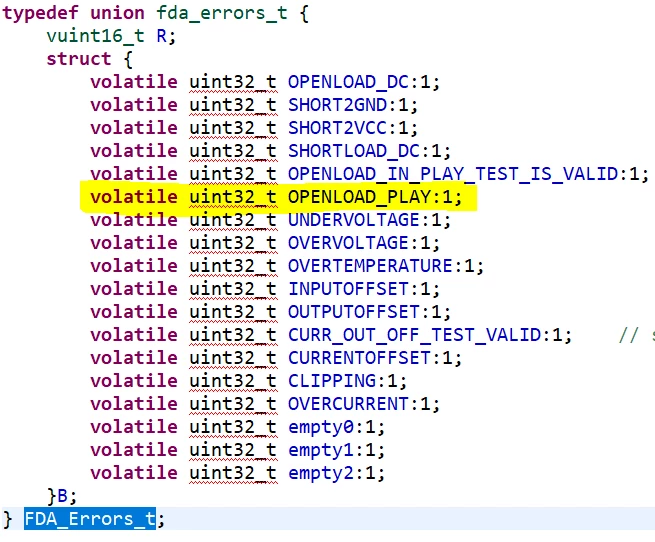Click the vuint16_t type on line two
The image size is (655, 542).
coord(96,36)
